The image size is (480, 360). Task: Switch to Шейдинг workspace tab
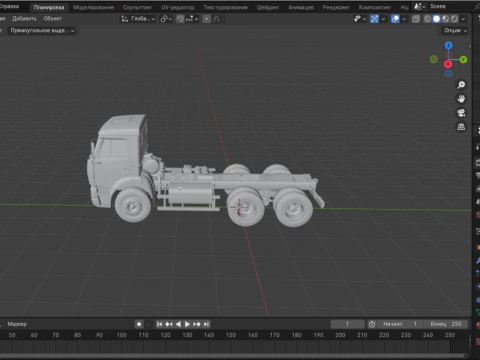[268, 7]
